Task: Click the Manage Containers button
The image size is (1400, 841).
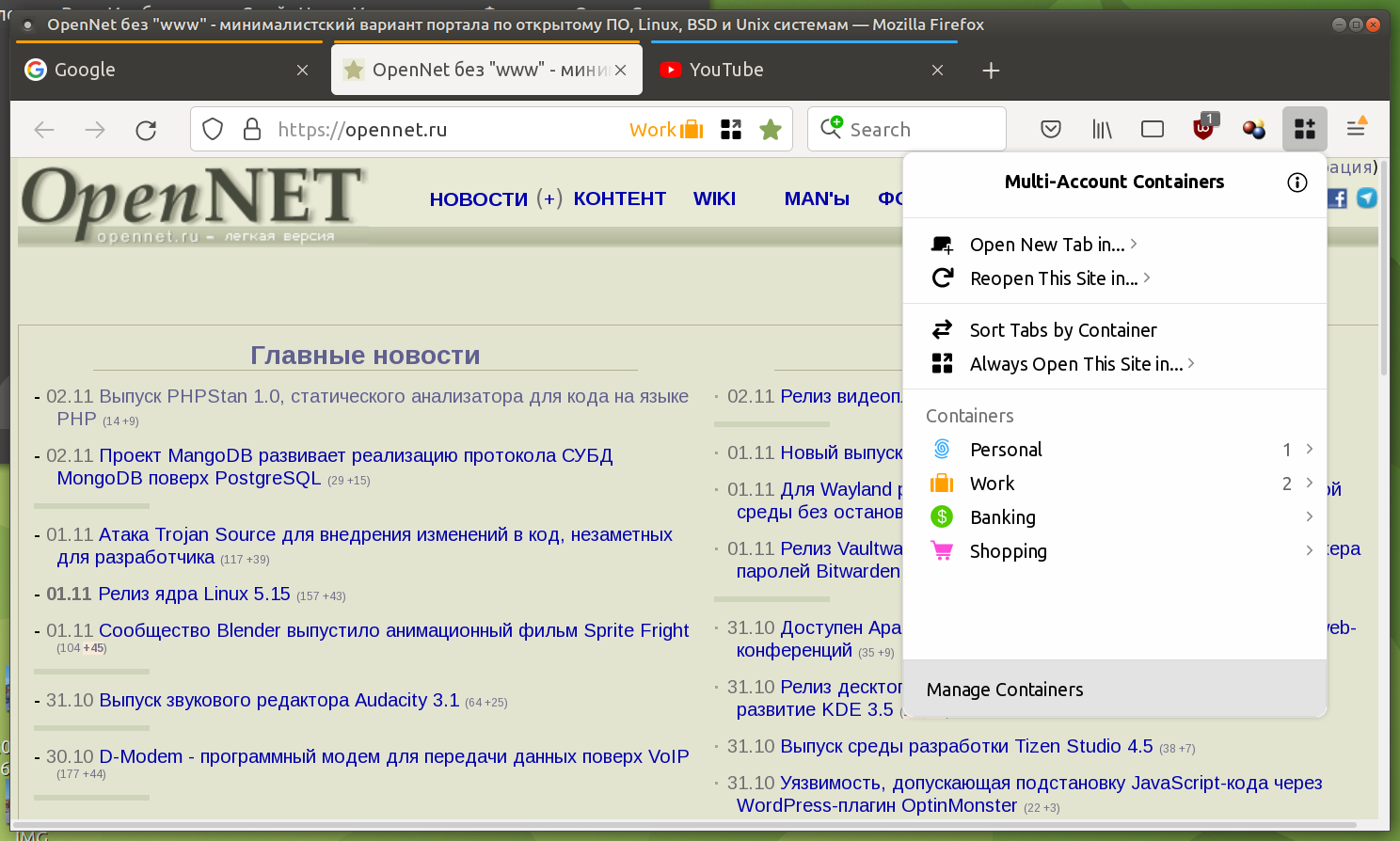Action: coord(1005,690)
